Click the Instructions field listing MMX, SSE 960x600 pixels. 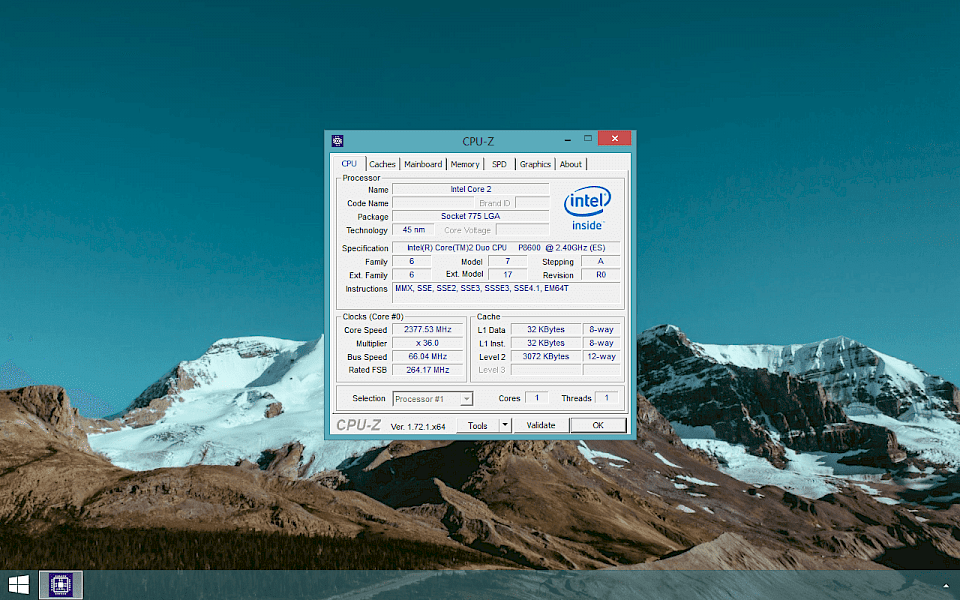pos(506,292)
